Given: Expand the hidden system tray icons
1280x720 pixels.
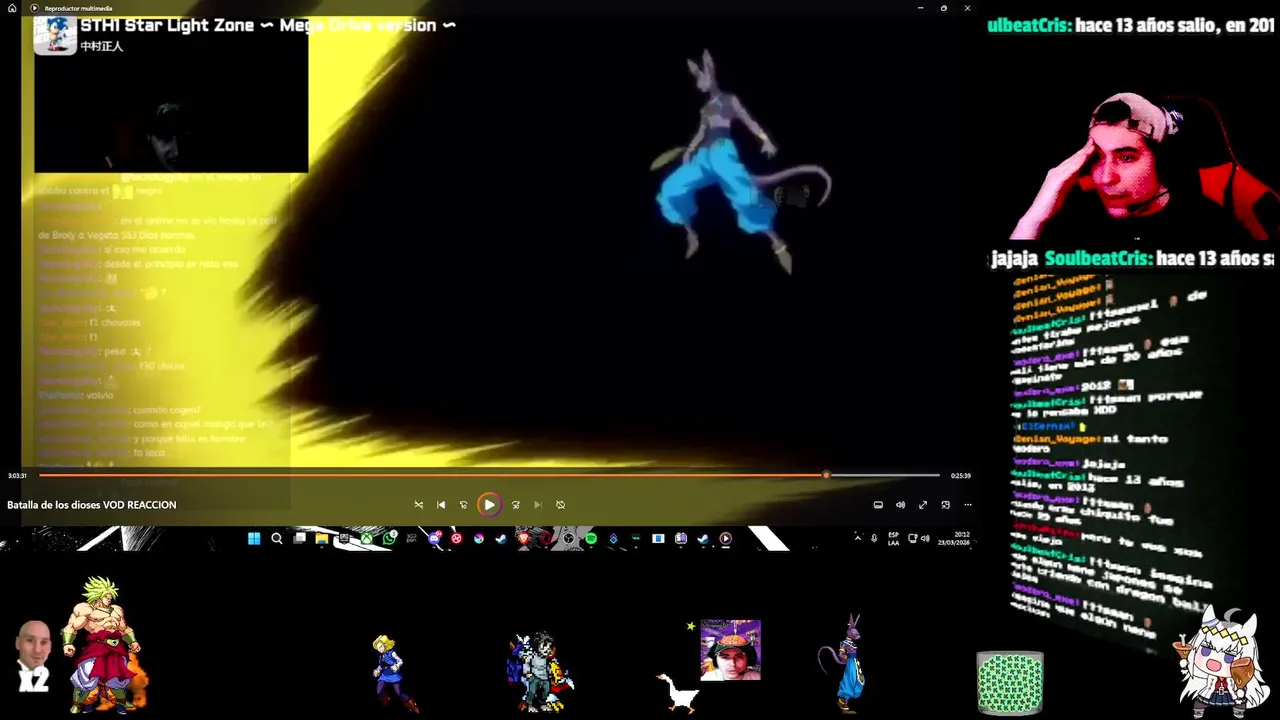Looking at the screenshot, I should [858, 538].
